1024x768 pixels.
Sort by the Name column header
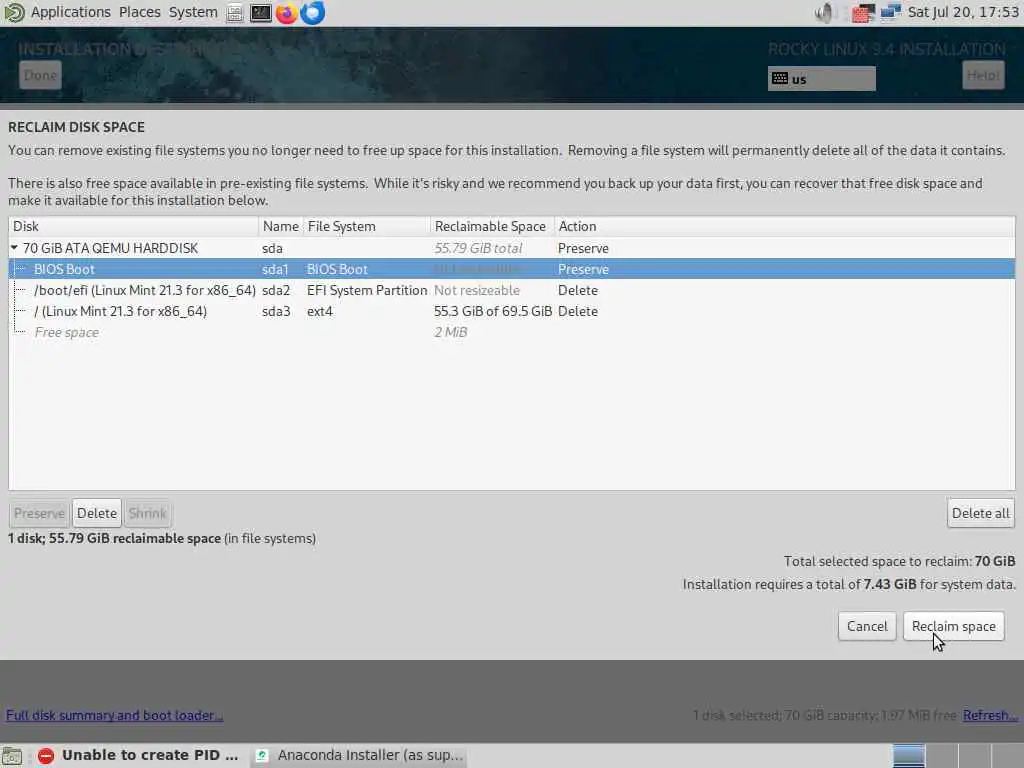pyautogui.click(x=281, y=226)
